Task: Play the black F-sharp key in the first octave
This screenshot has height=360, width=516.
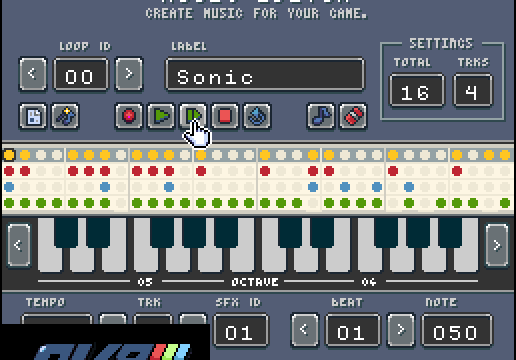Action: coord(162,233)
